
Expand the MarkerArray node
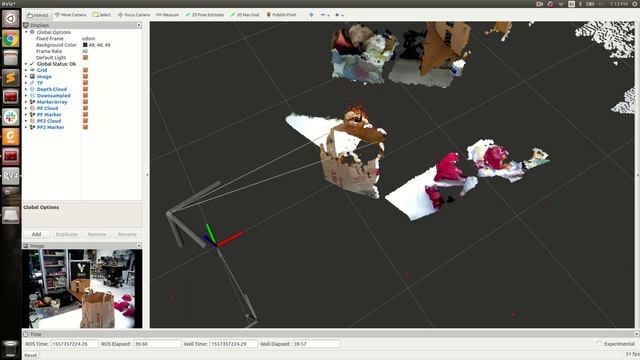26,102
